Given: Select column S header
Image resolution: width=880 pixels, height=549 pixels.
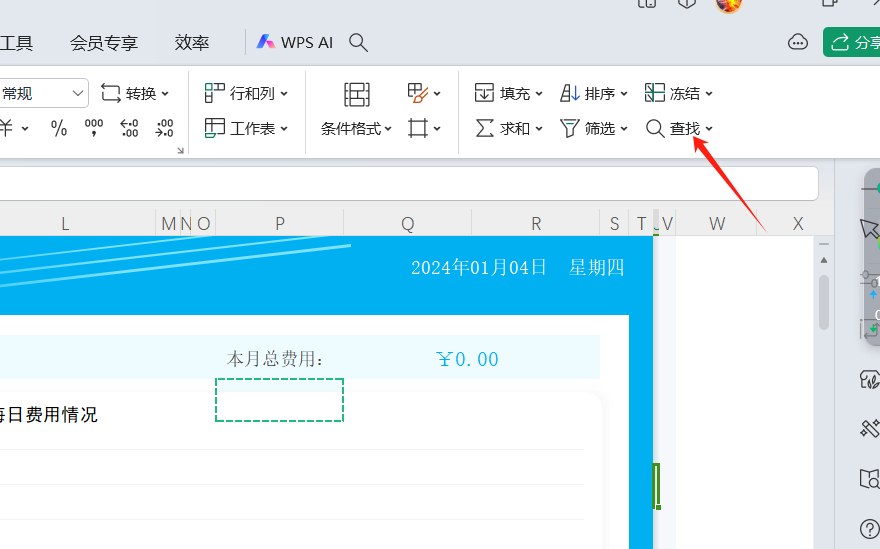Looking at the screenshot, I should 615,223.
